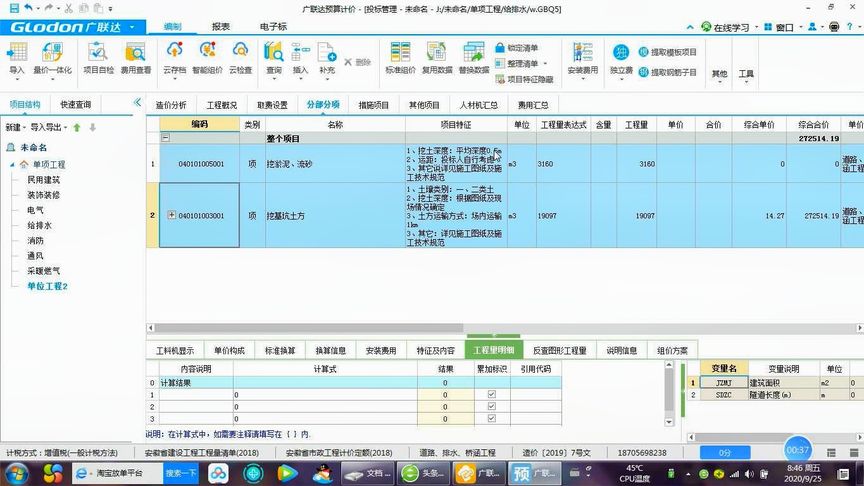Select 给排水 in project tree
This screenshot has height=486, width=864.
coord(39,225)
